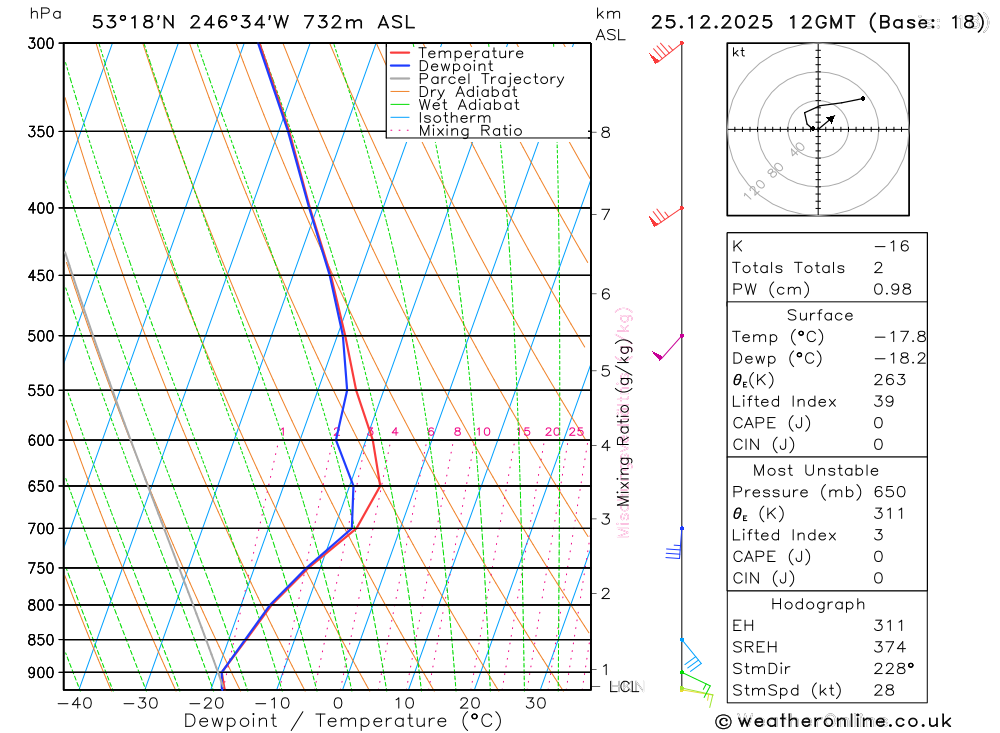Click the Most Unstable Pressure value '650'
This screenshot has height=733, width=1000.
[890, 492]
